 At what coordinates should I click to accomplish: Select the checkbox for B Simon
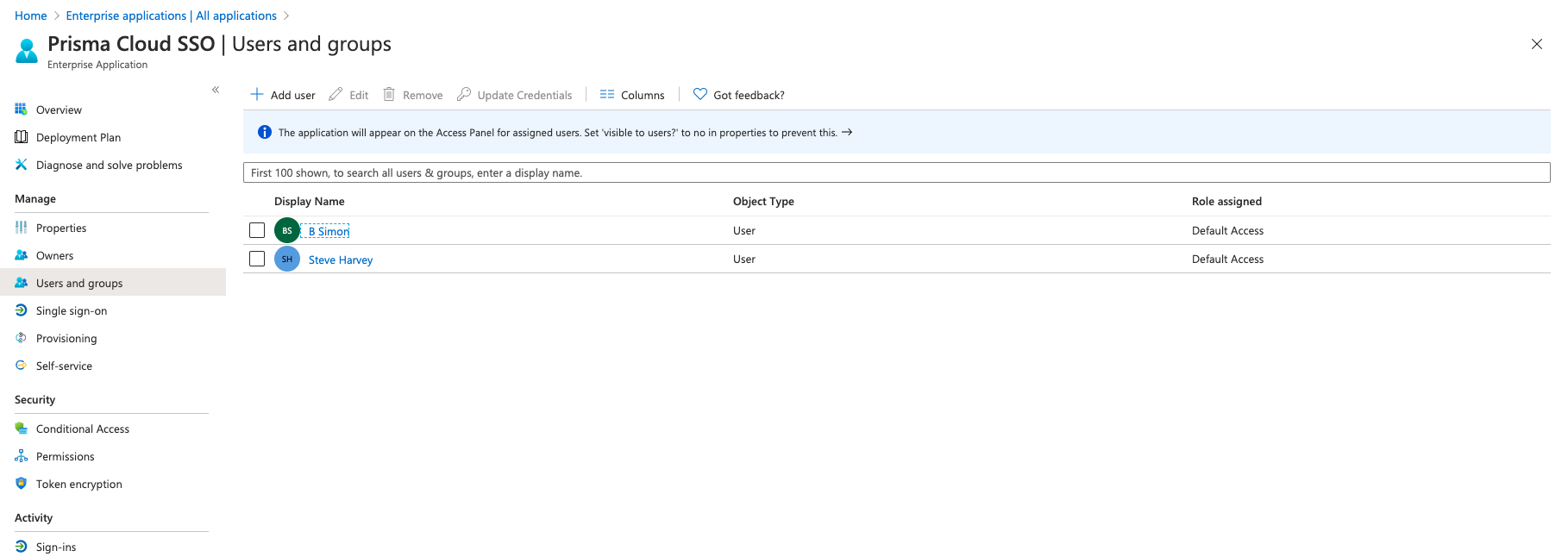point(257,230)
